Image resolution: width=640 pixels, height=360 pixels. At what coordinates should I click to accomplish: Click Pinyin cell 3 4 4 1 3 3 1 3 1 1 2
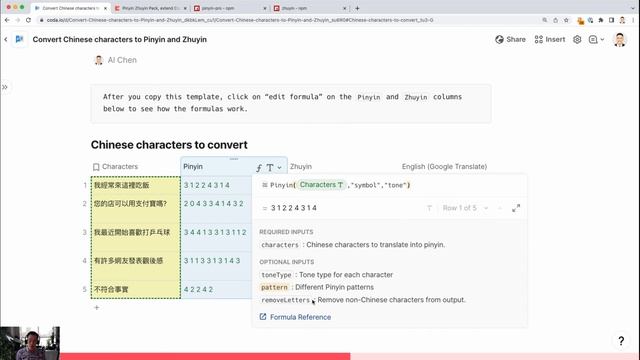pos(216,237)
